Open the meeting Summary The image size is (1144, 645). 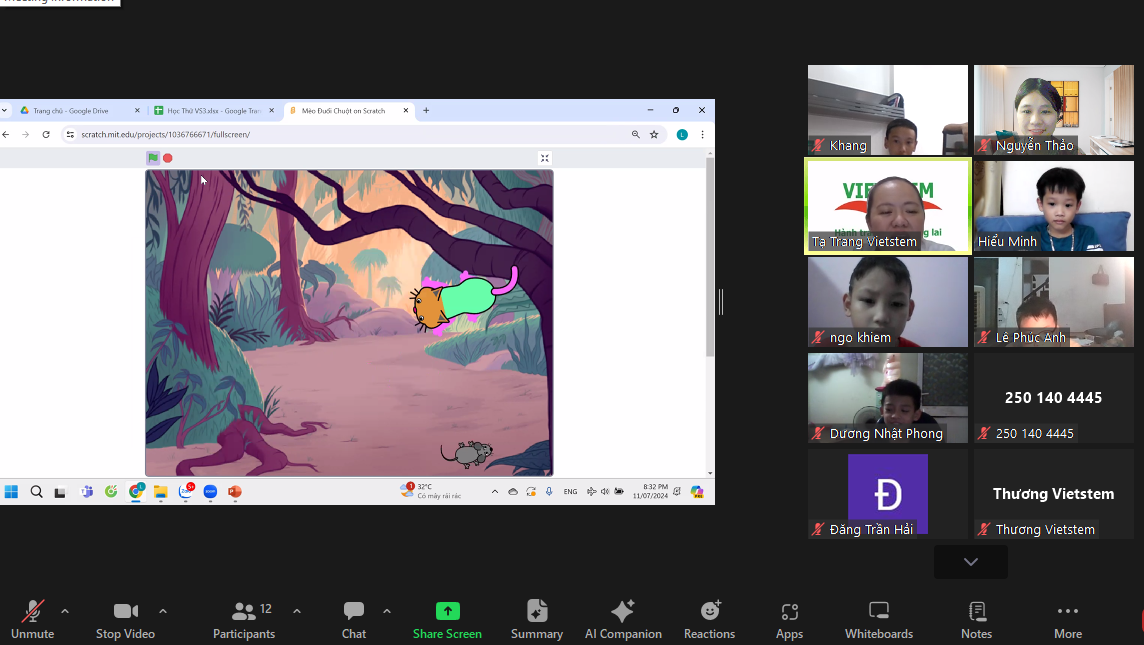[537, 619]
